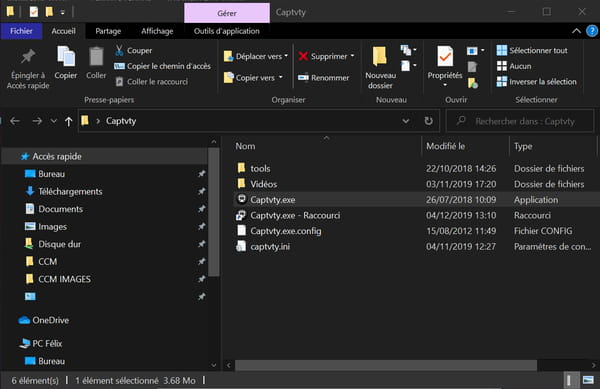This screenshot has height=389, width=600.
Task: Click the Coller clipboard icon
Action: pyautogui.click(x=96, y=57)
